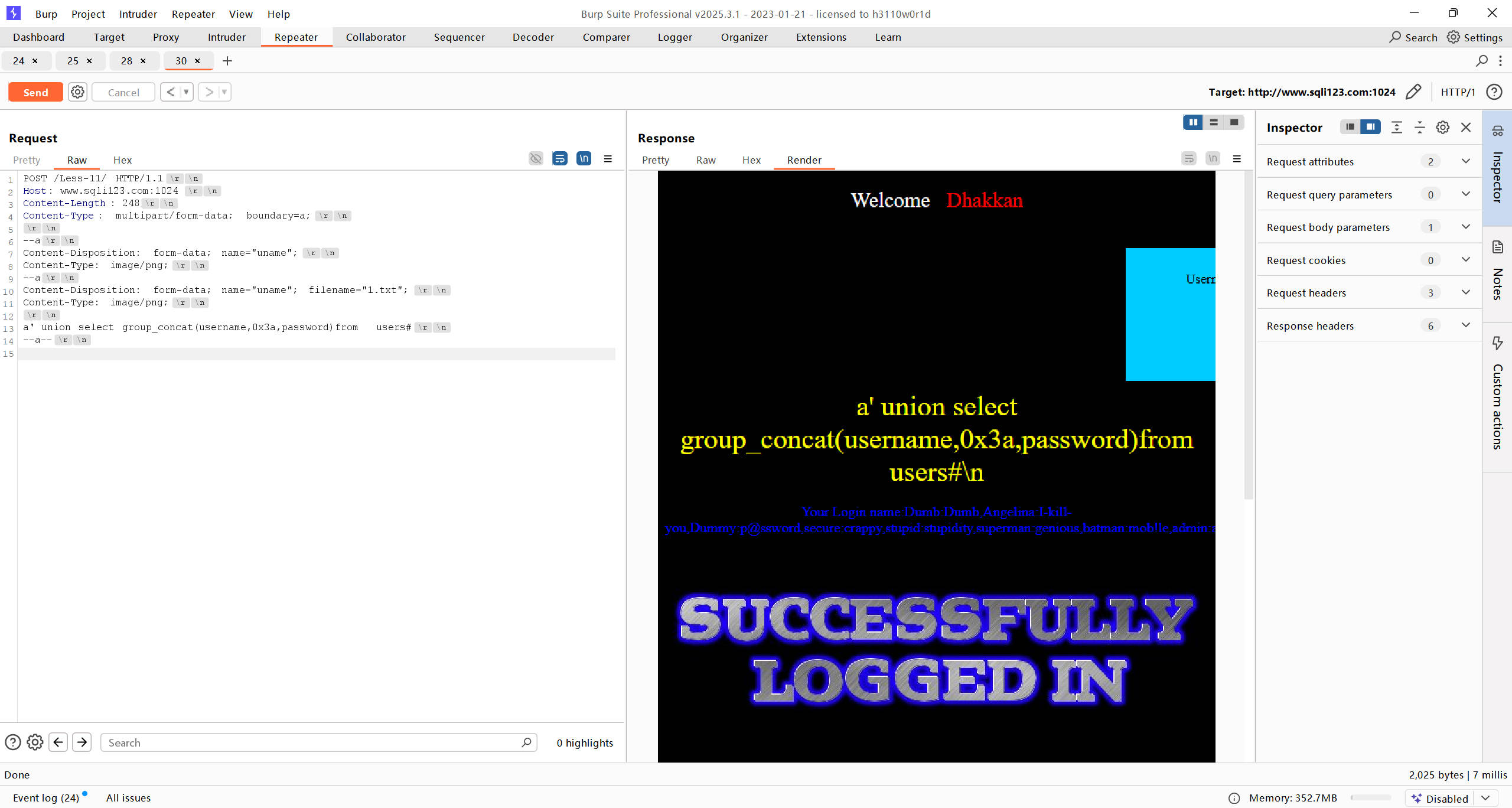Open request pane hamburger menu
Viewport: 1512px width, 808px height.
click(x=608, y=159)
